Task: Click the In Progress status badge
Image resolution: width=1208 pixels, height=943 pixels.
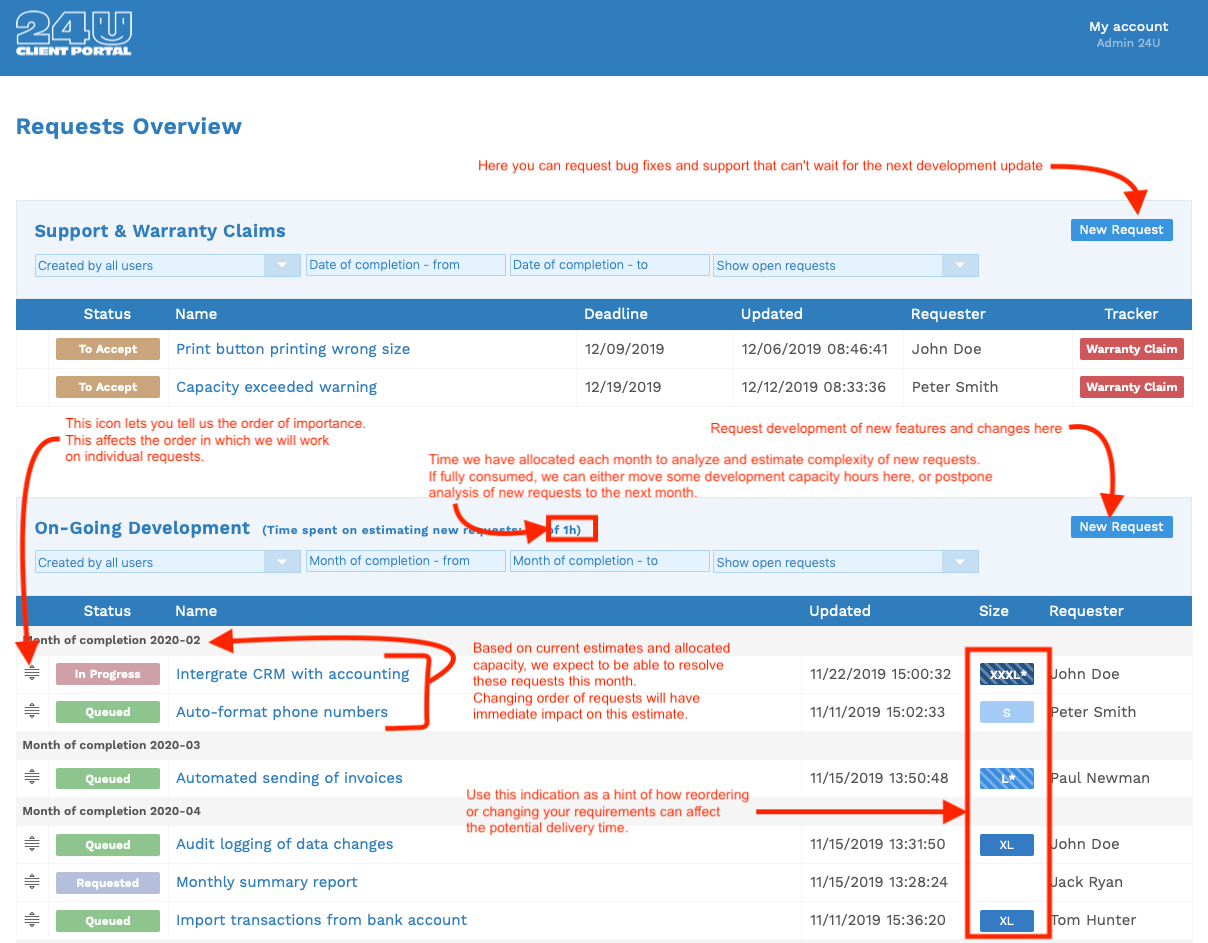Action: 108,674
